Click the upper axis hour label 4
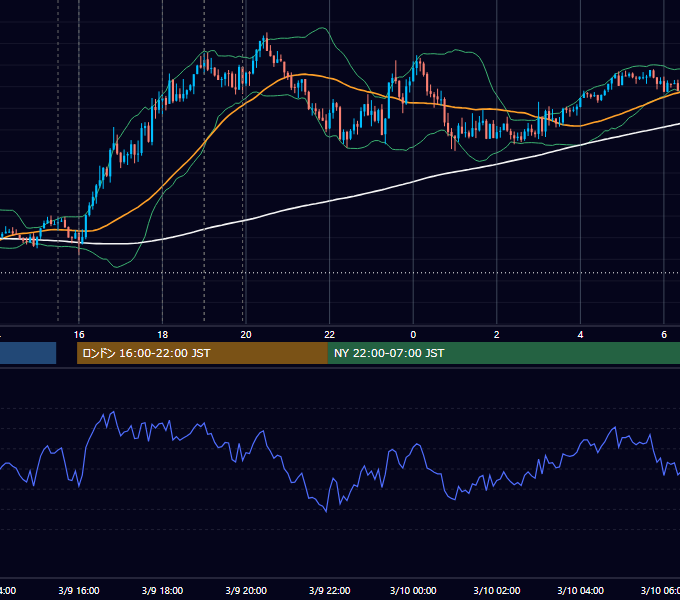This screenshot has height=600, width=680. click(x=580, y=335)
